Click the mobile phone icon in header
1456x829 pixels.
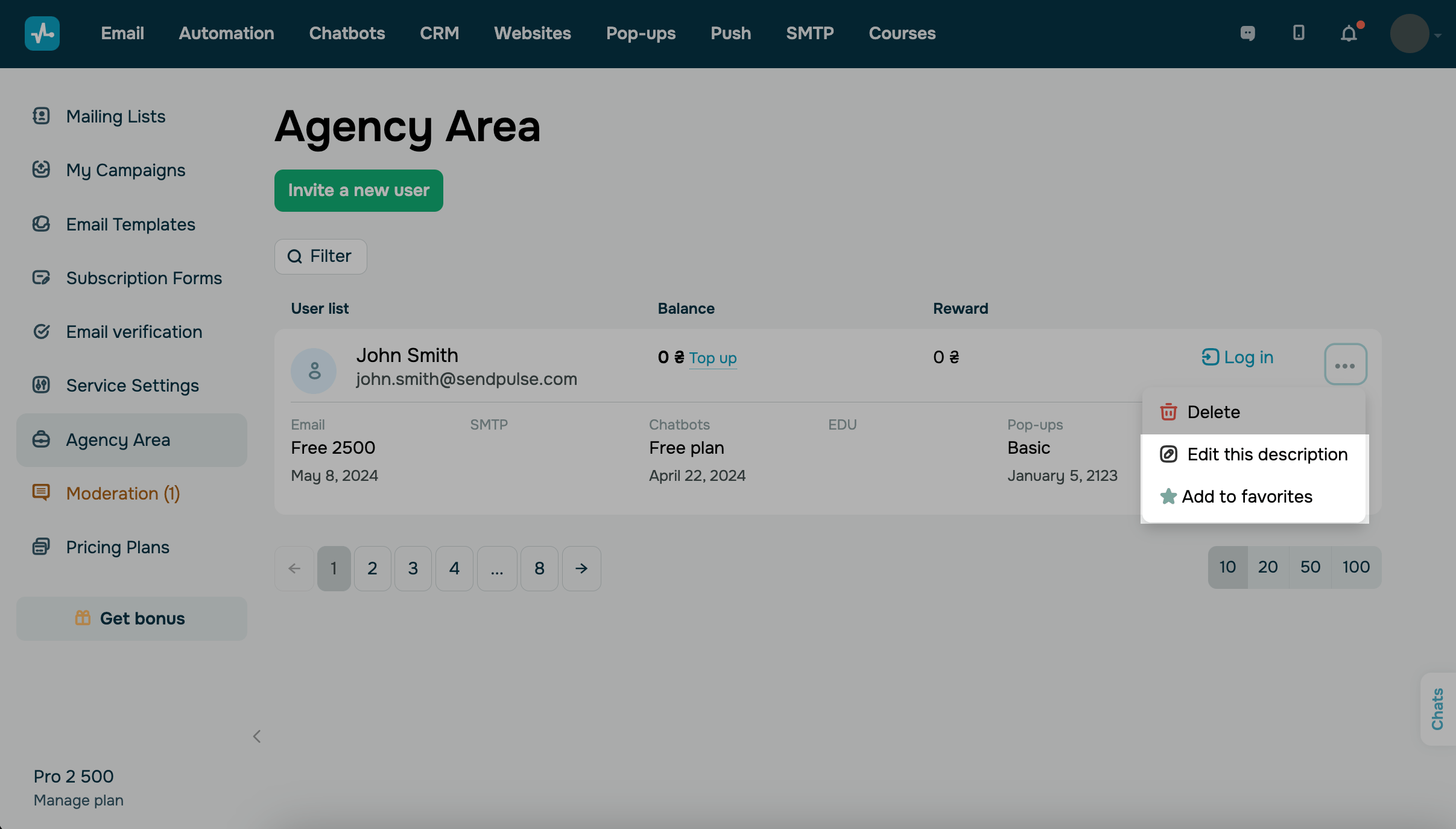[1299, 33]
